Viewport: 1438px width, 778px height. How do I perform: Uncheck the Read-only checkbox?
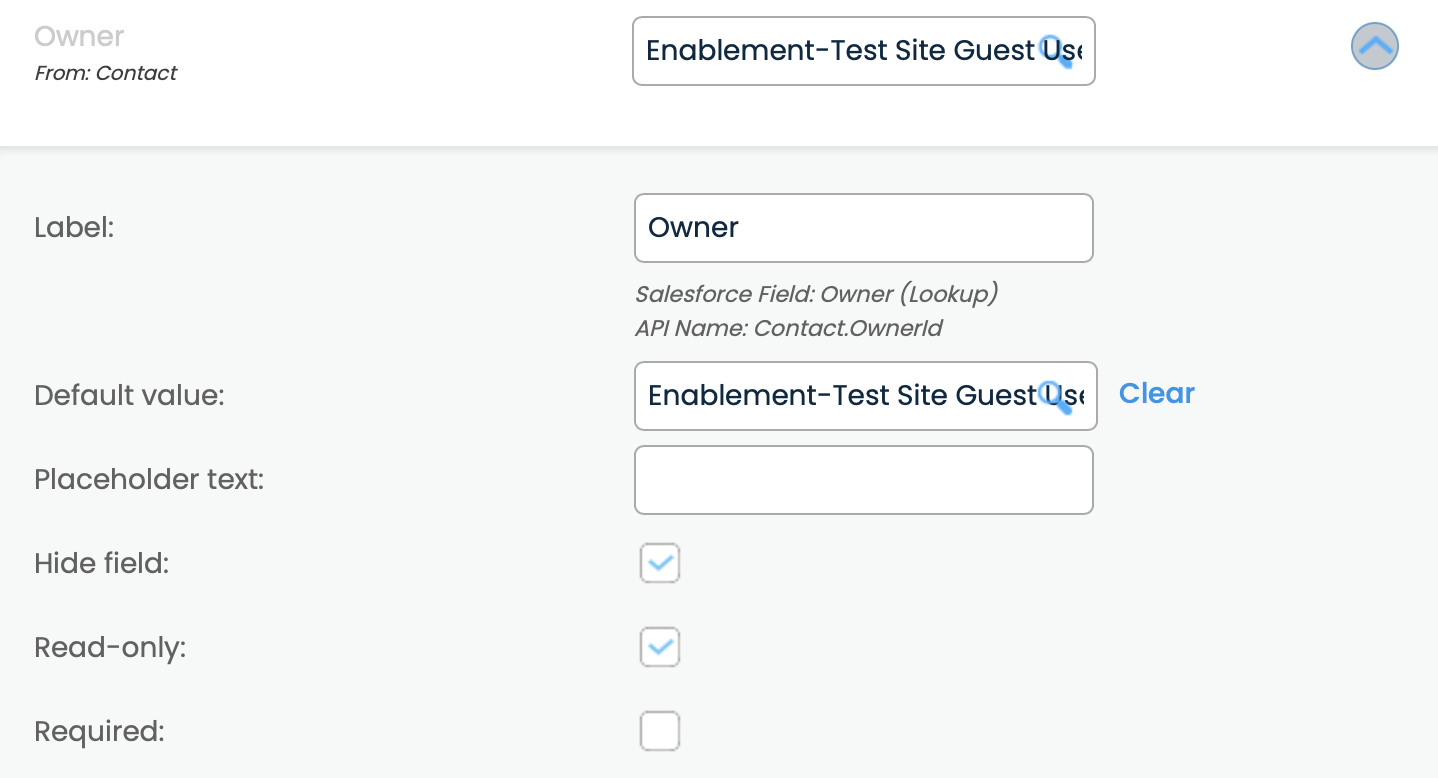[660, 647]
